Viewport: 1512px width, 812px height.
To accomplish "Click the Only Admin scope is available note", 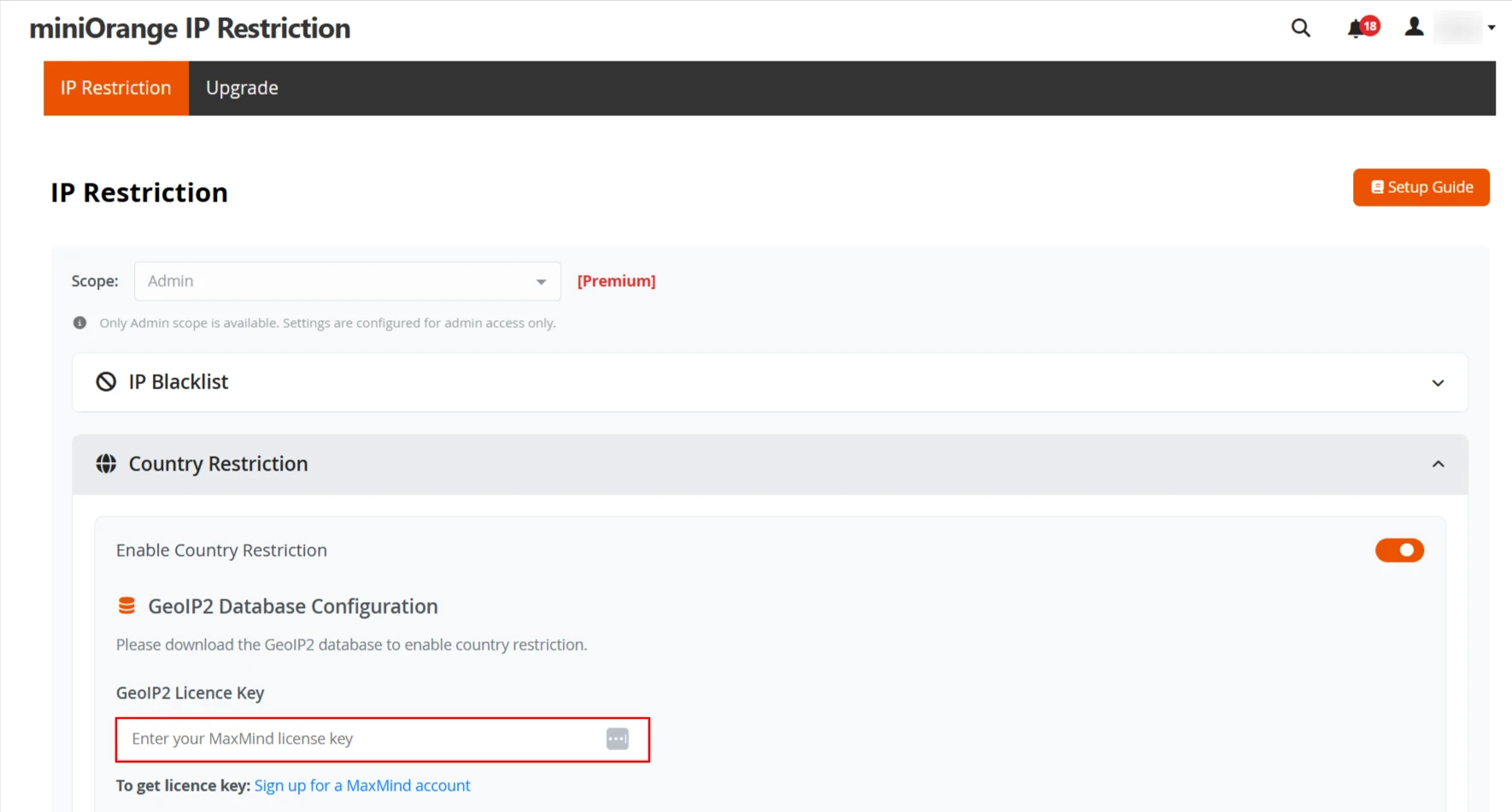I will [x=327, y=323].
